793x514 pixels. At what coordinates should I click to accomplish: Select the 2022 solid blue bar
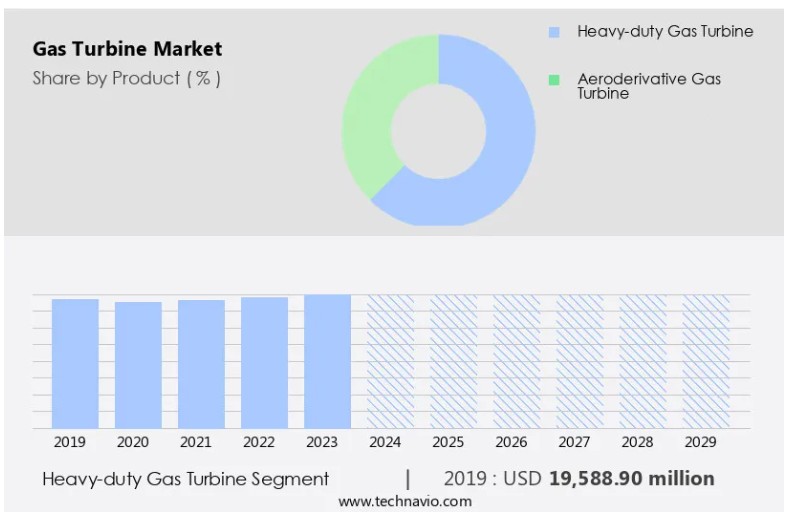(264, 363)
